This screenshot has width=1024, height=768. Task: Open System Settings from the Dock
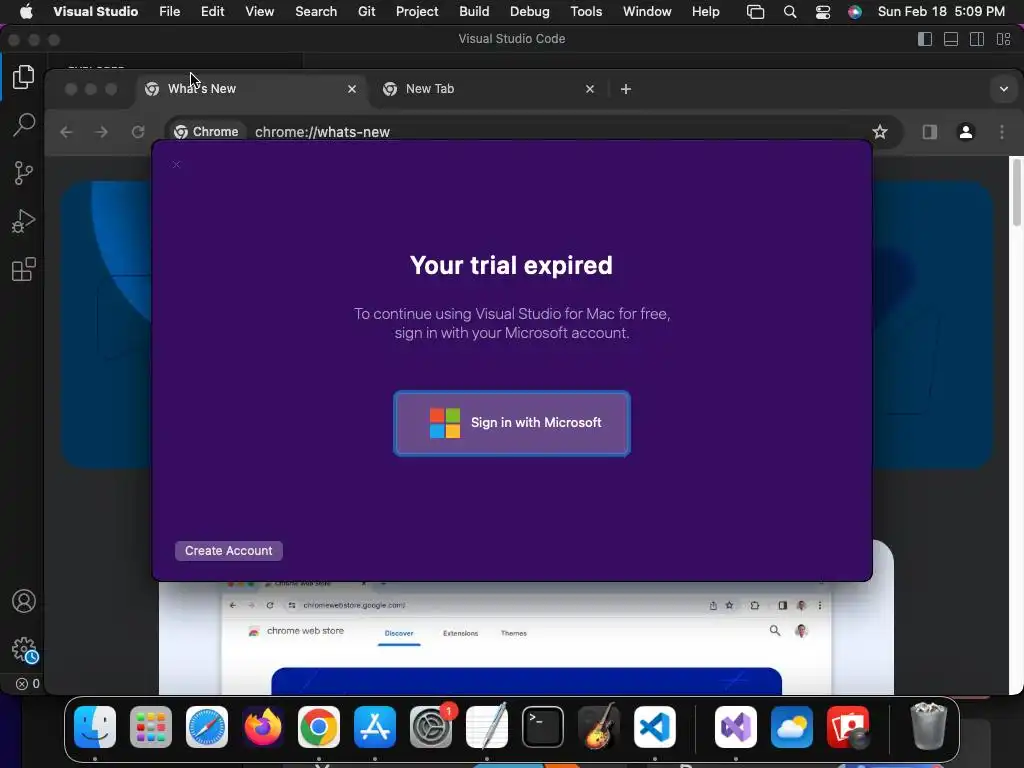[x=431, y=727]
